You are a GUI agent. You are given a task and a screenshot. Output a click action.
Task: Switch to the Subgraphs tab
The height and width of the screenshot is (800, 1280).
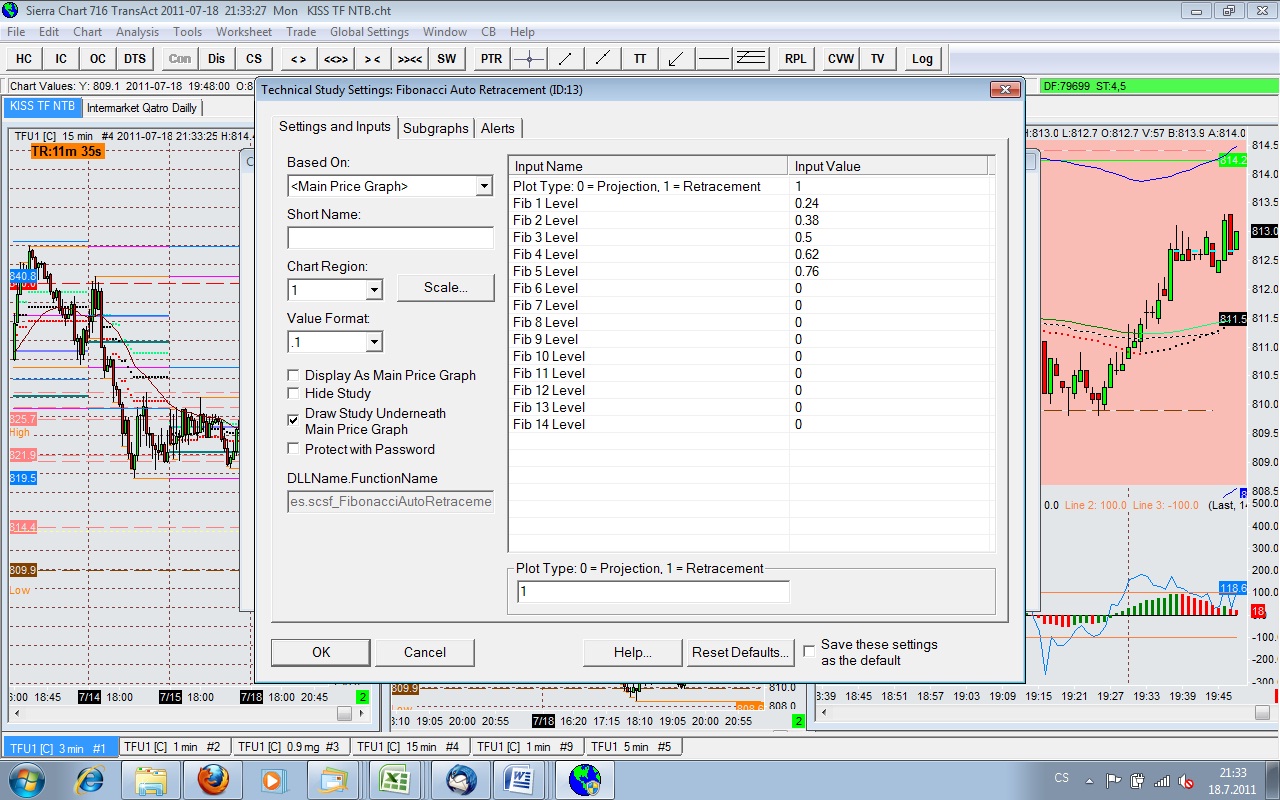coord(436,128)
